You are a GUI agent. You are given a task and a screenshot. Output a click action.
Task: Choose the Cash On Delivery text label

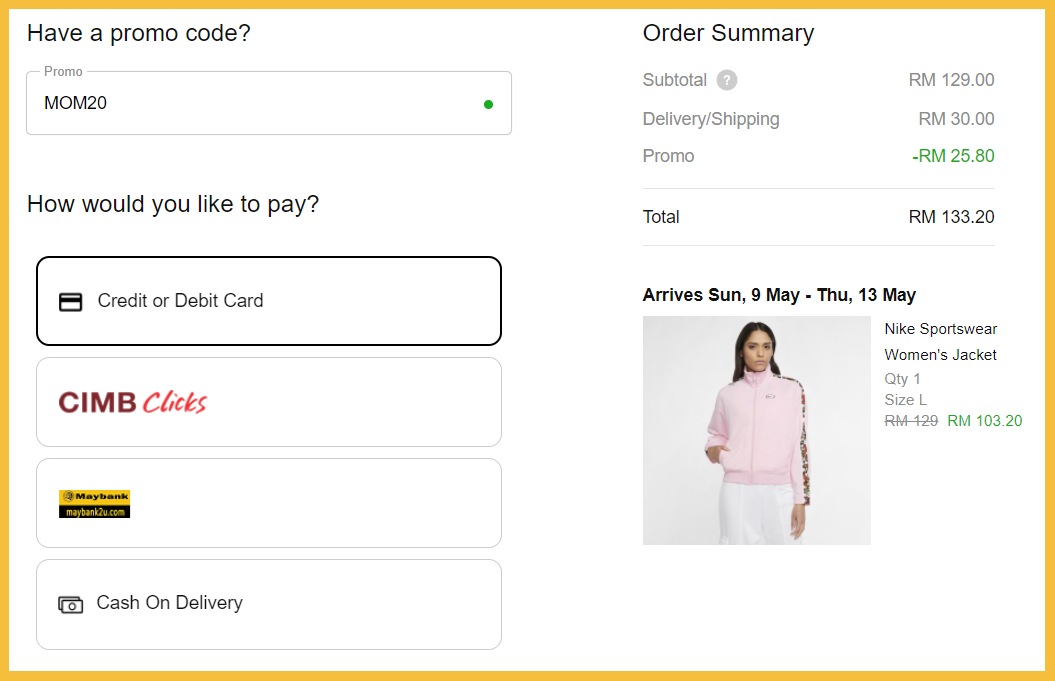coord(169,603)
